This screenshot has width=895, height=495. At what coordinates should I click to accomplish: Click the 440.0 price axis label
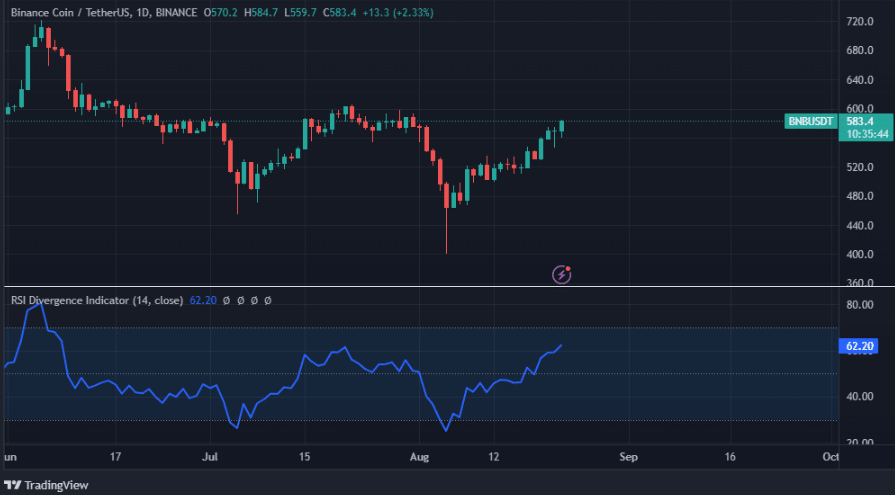860,226
